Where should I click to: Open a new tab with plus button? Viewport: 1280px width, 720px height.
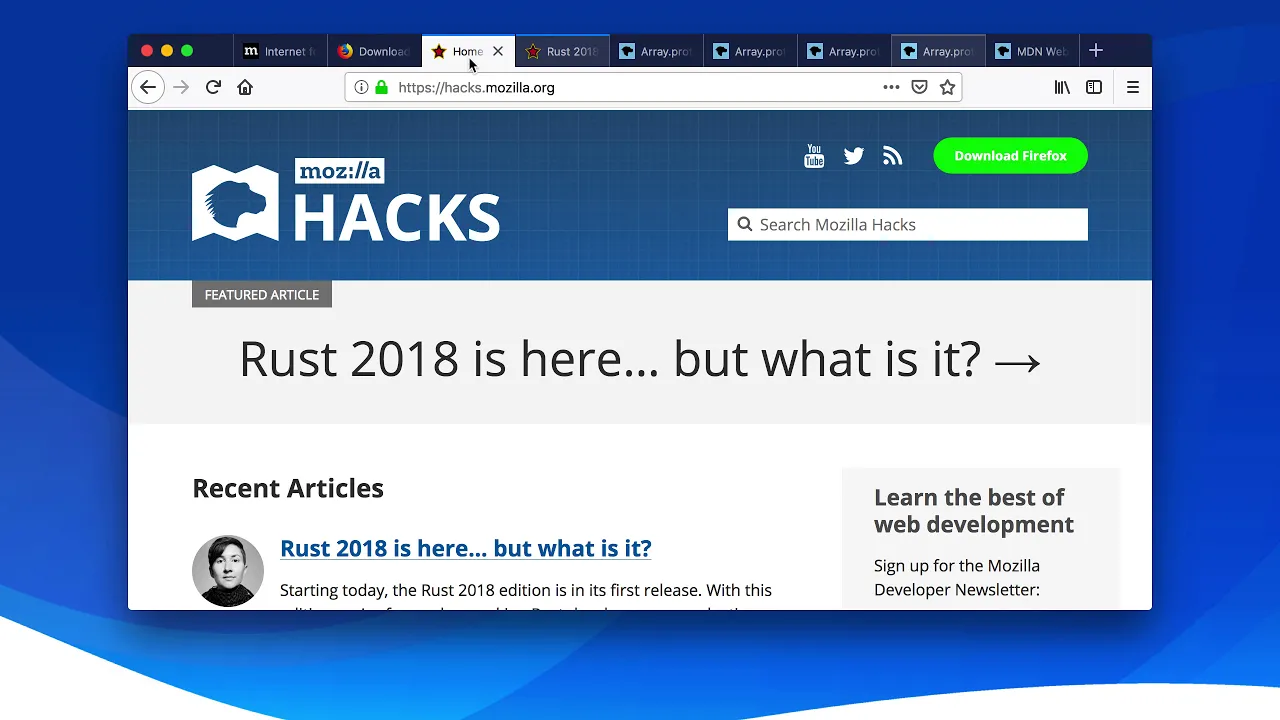1096,50
